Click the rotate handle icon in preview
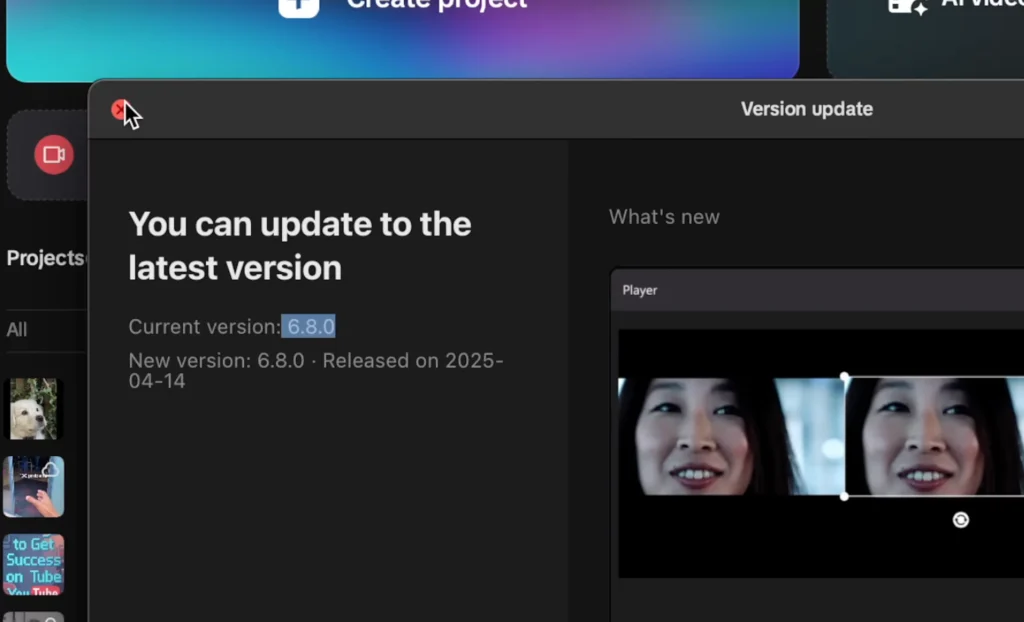Screen dimensions: 1024x622 click(961, 520)
